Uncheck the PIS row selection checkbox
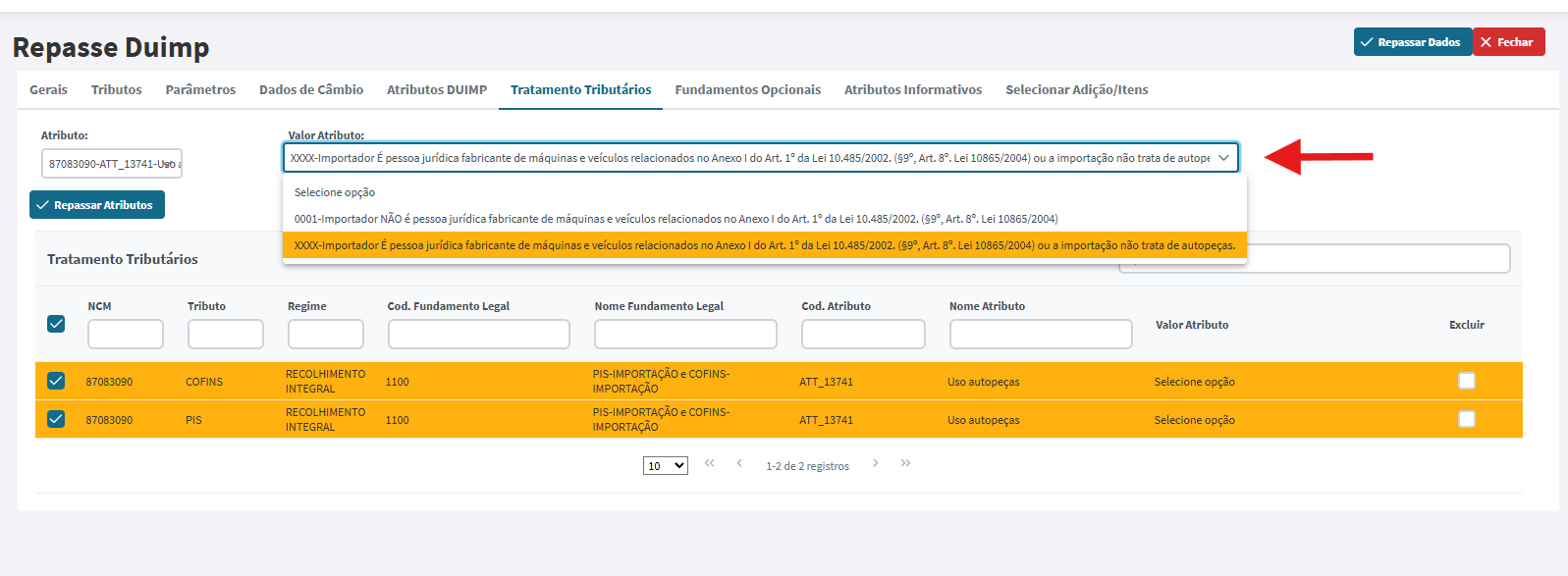Screen dimensions: 1568x576 pos(56,419)
